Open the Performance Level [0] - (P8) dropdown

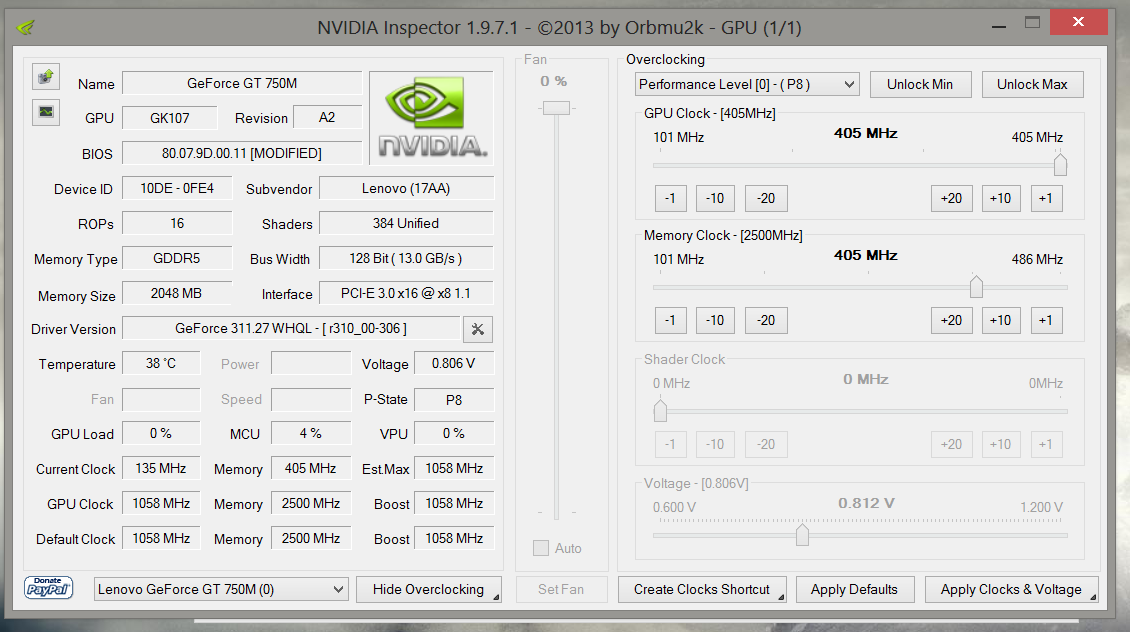(747, 84)
